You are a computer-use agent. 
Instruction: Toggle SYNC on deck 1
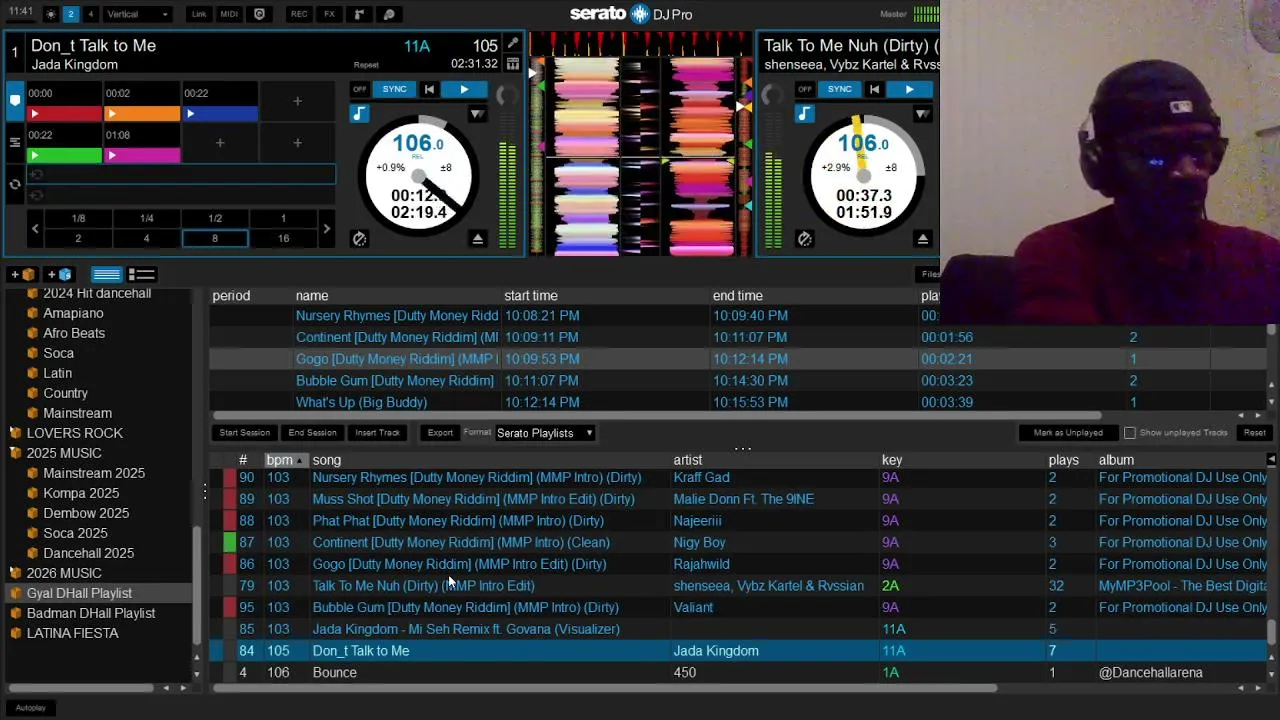pyautogui.click(x=394, y=89)
